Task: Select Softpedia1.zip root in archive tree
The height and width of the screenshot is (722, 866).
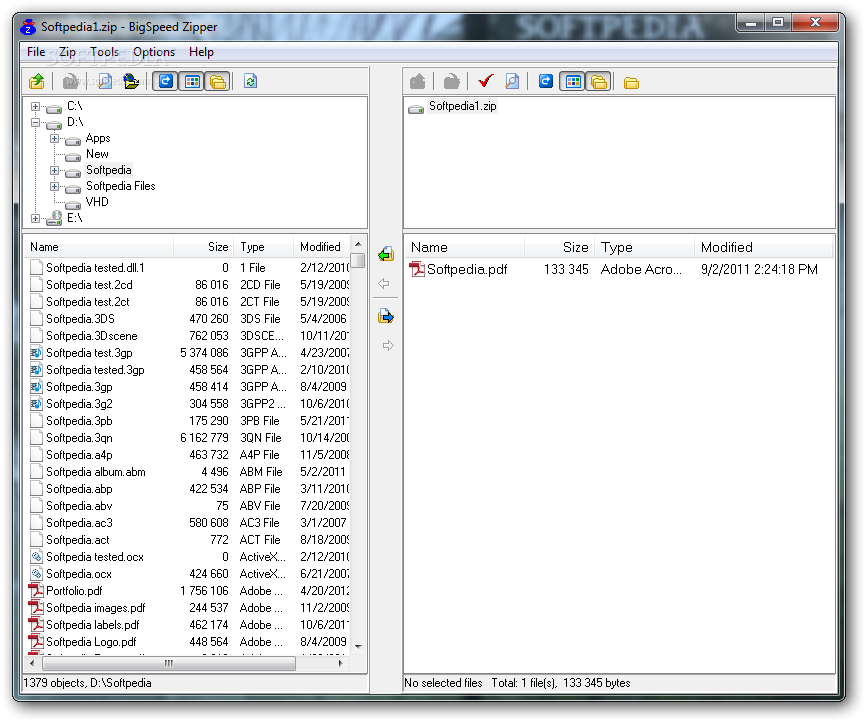Action: (x=462, y=106)
